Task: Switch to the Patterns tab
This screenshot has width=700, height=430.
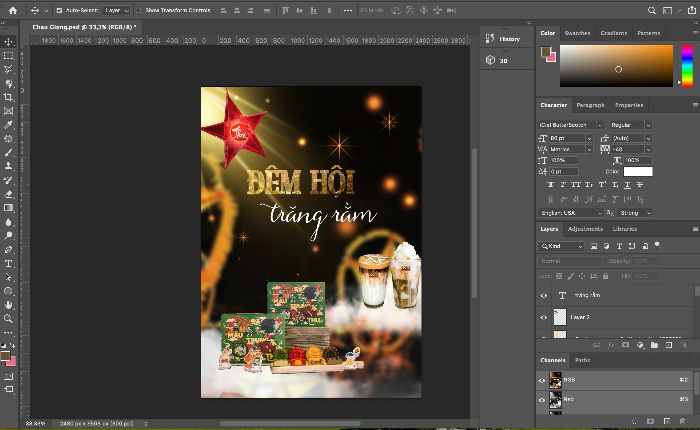Action: pyautogui.click(x=648, y=33)
